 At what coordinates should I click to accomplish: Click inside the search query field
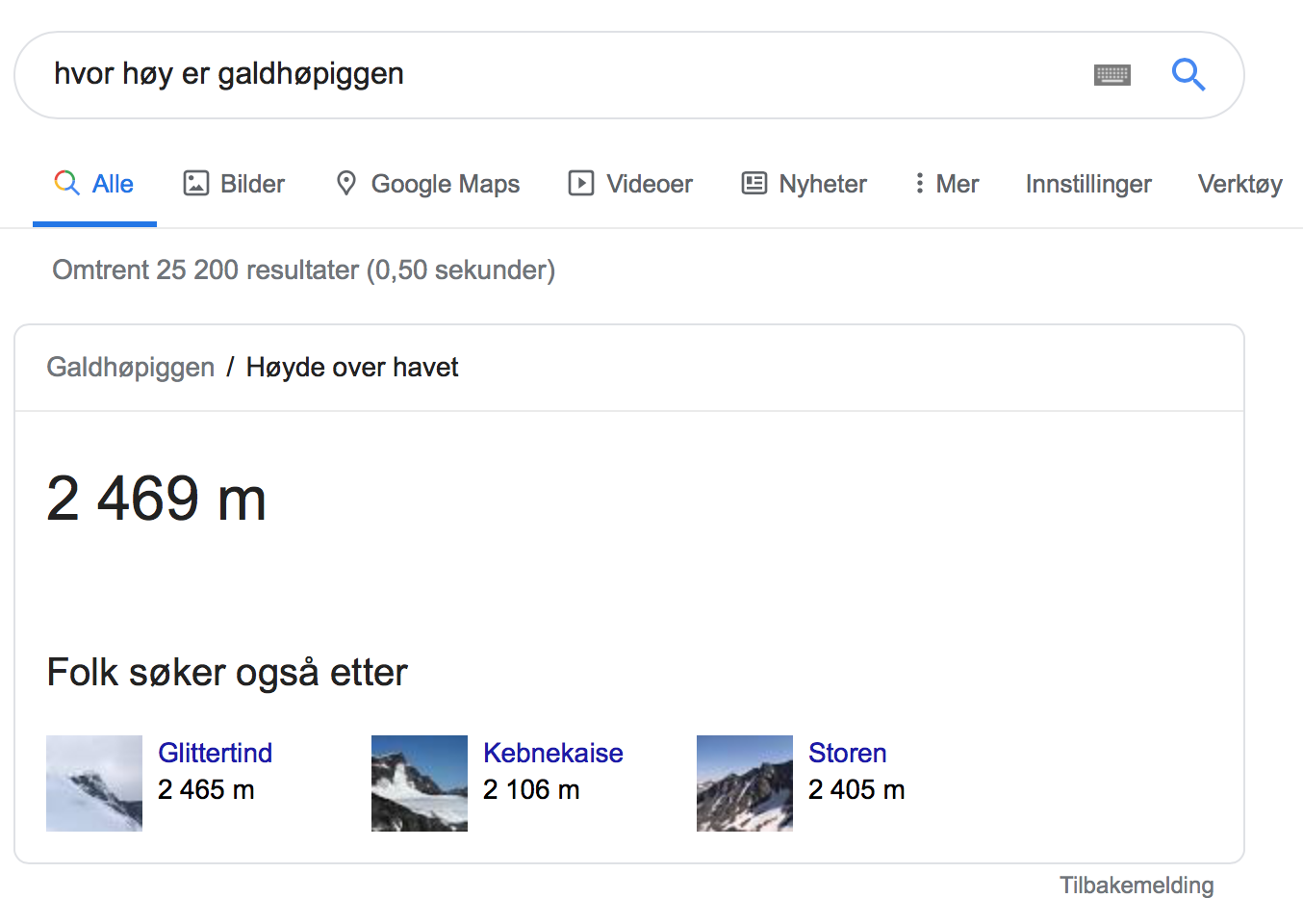coord(577,74)
